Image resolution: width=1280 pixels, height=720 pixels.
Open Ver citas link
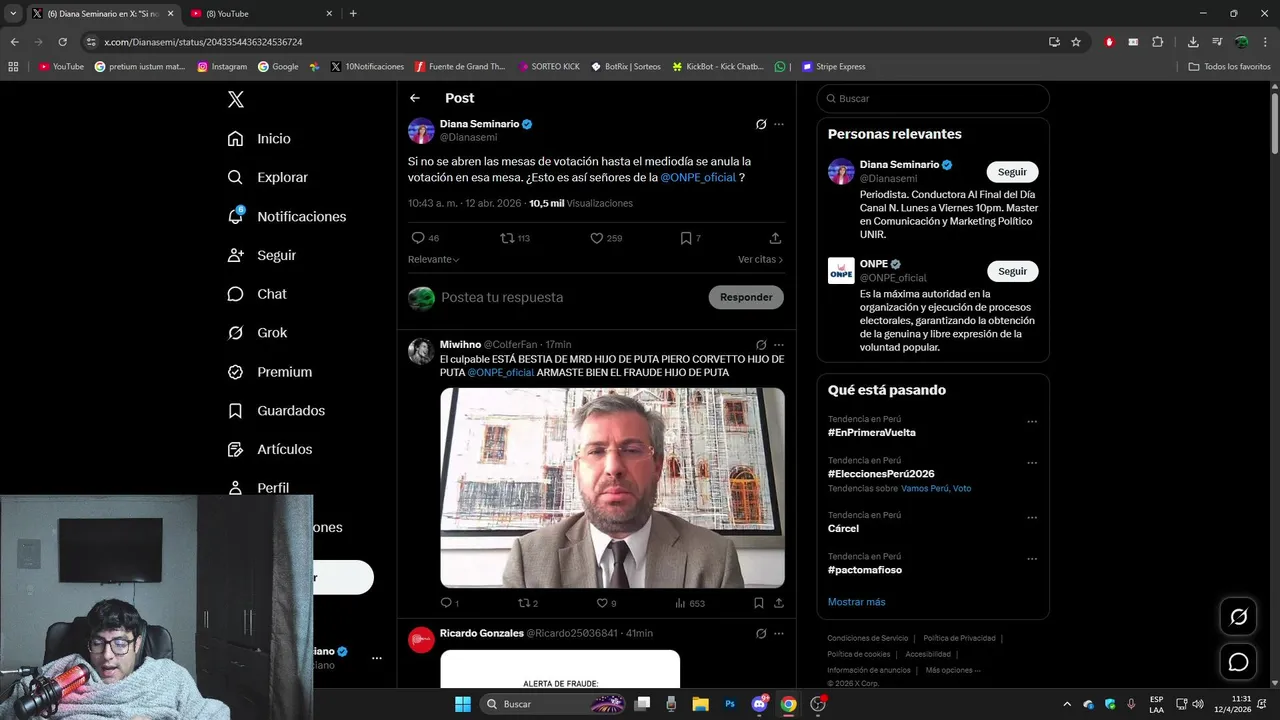pyautogui.click(x=760, y=259)
